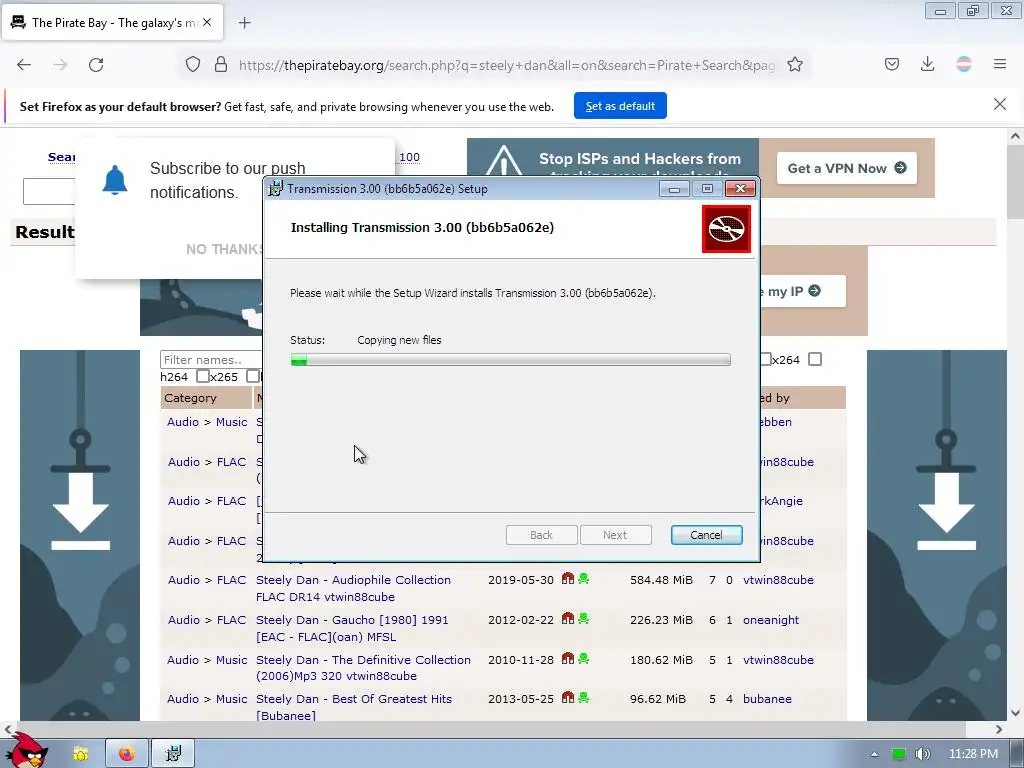Click Firefox icon in taskbar
This screenshot has height=768, width=1024.
127,754
